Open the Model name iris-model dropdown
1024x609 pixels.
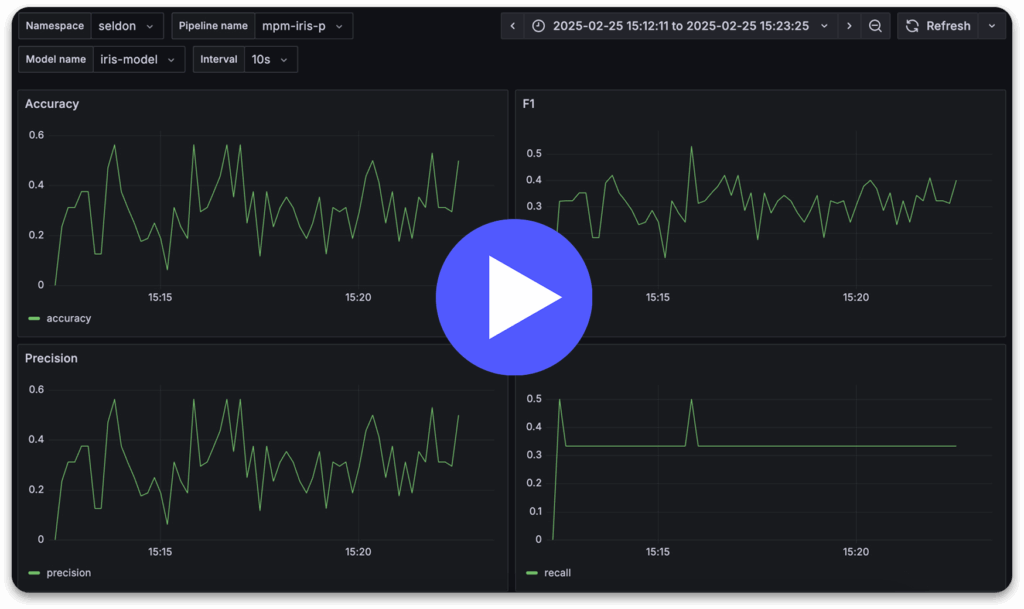139,59
